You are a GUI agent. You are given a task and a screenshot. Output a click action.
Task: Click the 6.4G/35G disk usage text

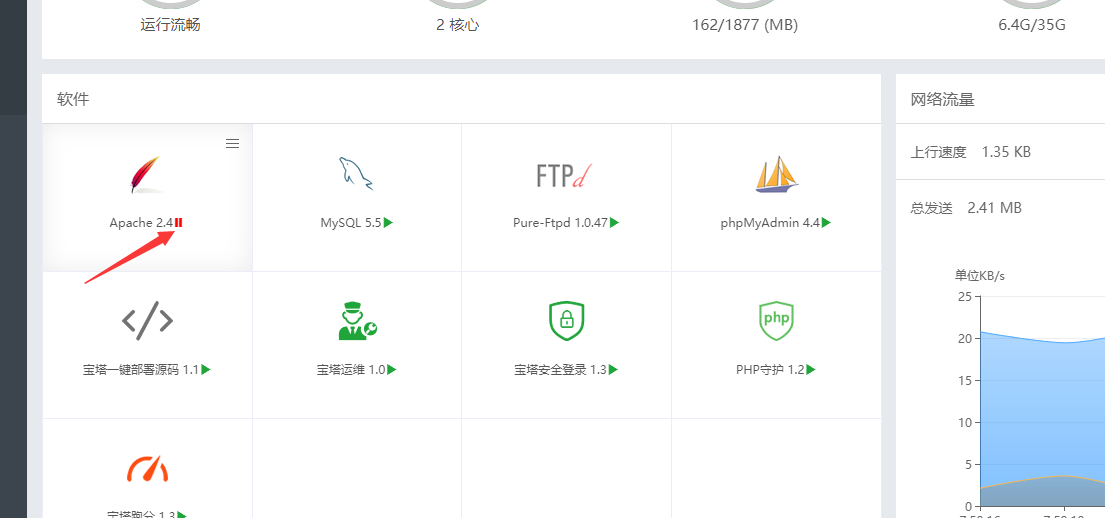pyautogui.click(x=1032, y=25)
